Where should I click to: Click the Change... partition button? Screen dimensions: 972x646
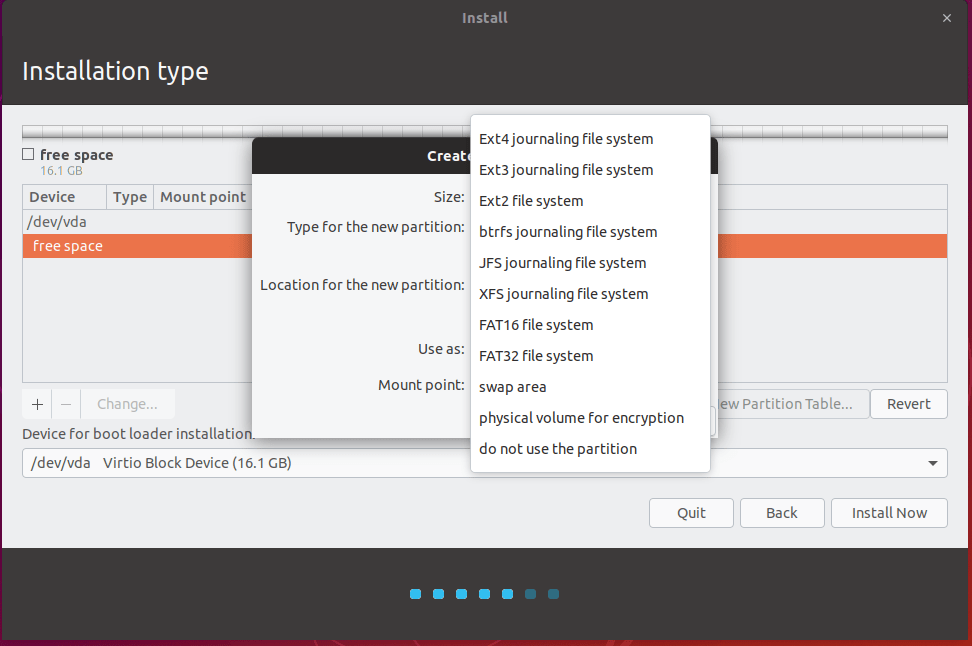click(127, 404)
